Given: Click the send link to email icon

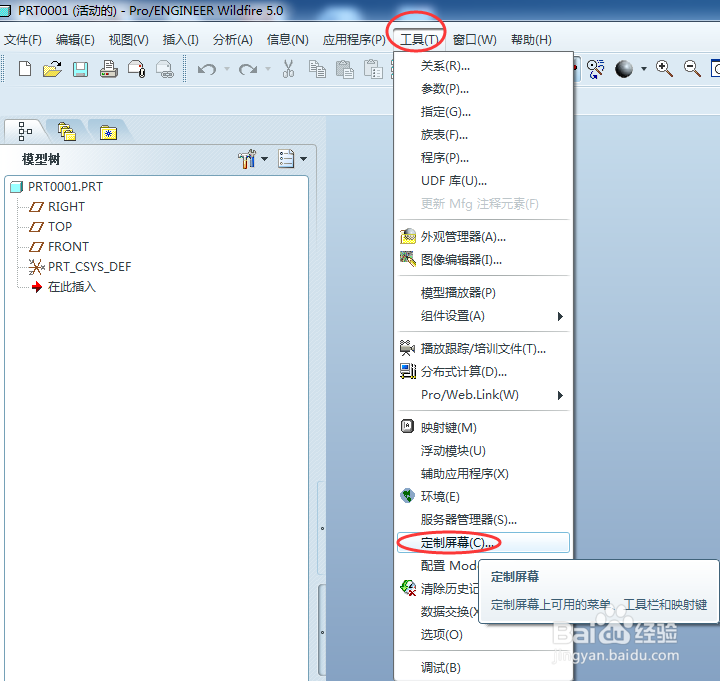Looking at the screenshot, I should click(164, 69).
